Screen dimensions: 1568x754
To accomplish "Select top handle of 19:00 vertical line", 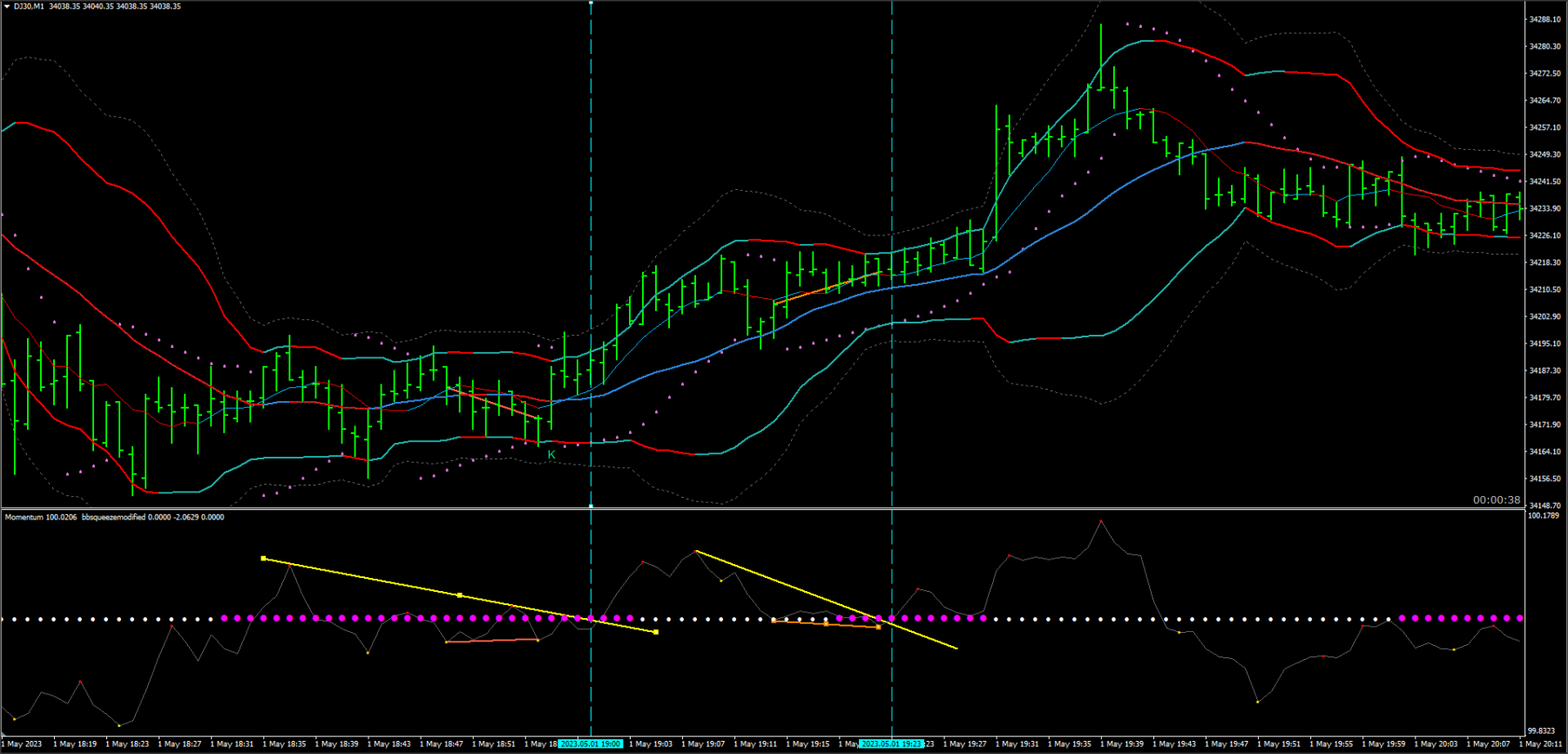I will point(591,3).
